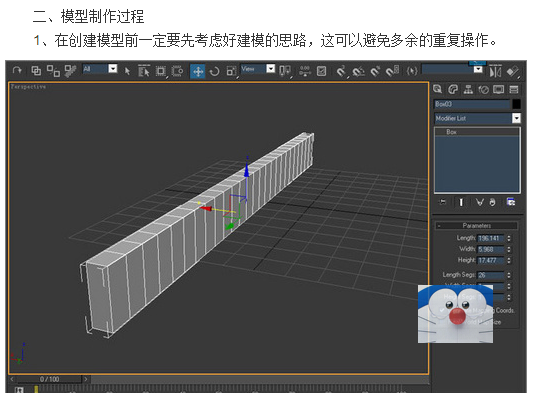The image size is (543, 393).
Task: Click the Box03 object name field
Action: coord(472,104)
